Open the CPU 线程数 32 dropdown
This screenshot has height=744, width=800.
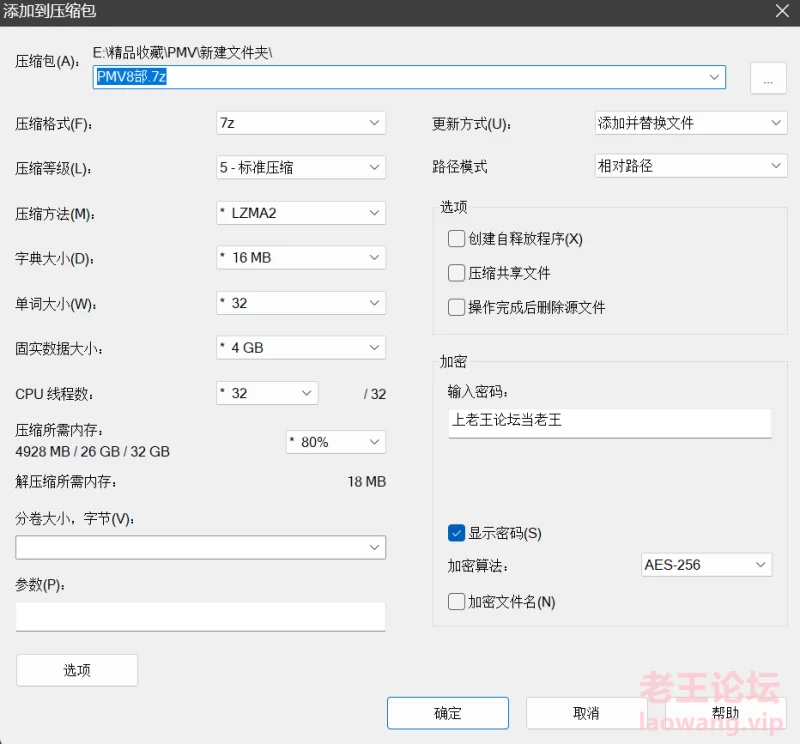coord(267,393)
